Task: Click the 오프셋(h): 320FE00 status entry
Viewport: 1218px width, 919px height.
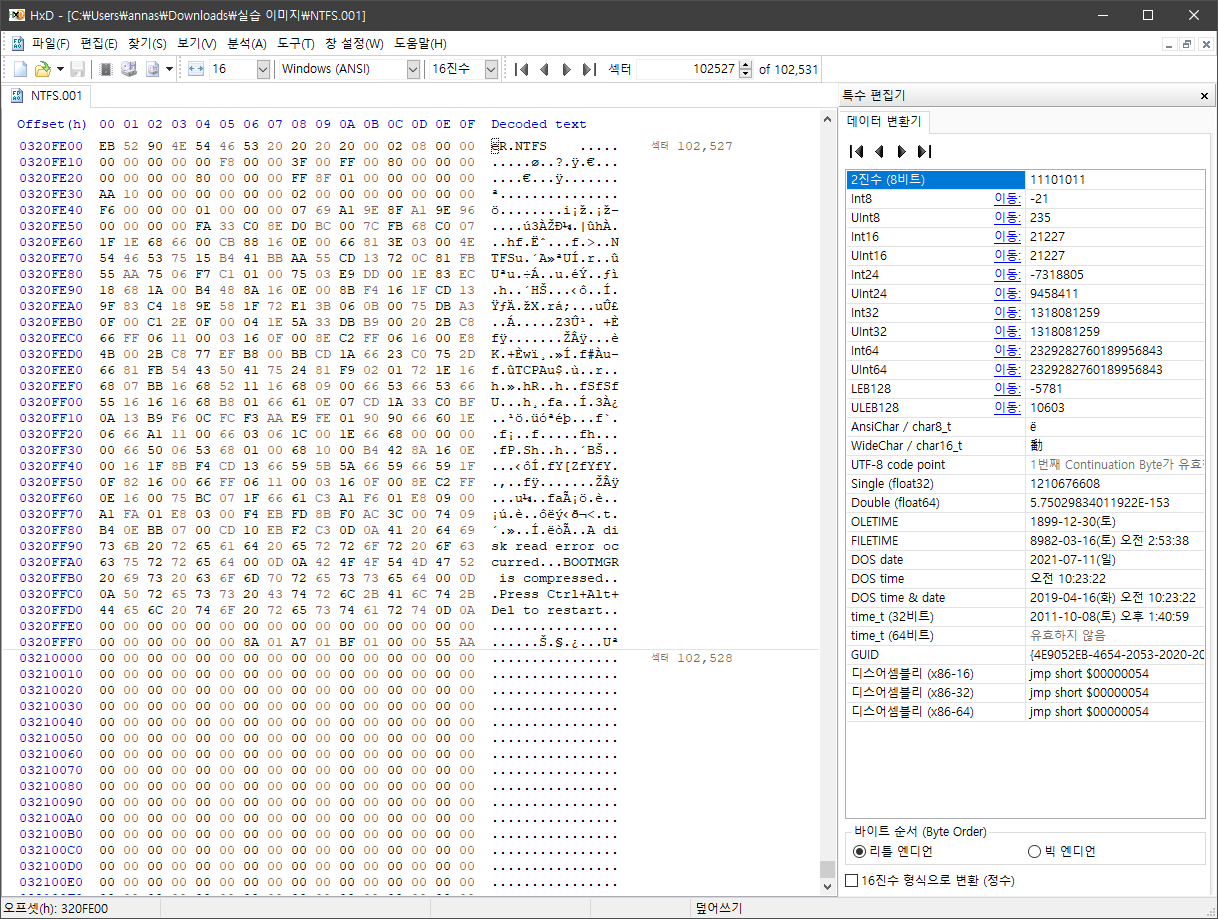Action: coord(55,908)
